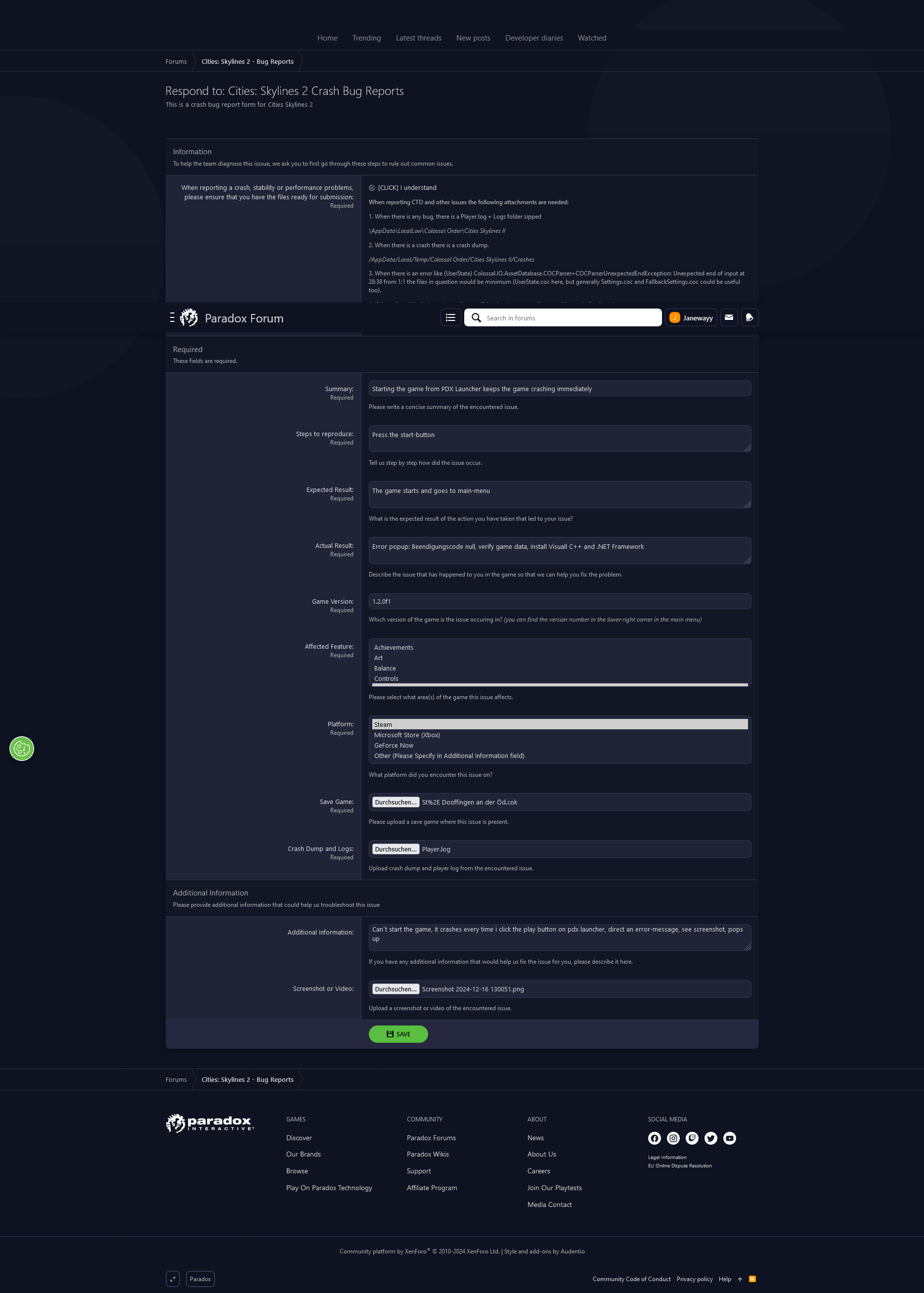This screenshot has height=1293, width=924.
Task: Open Developer diaries navigation item
Action: (x=534, y=38)
